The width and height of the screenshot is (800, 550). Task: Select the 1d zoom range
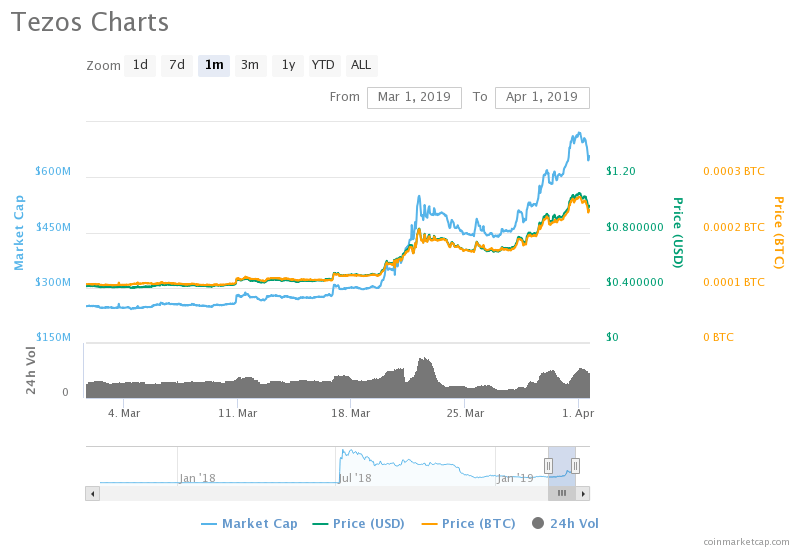point(140,65)
